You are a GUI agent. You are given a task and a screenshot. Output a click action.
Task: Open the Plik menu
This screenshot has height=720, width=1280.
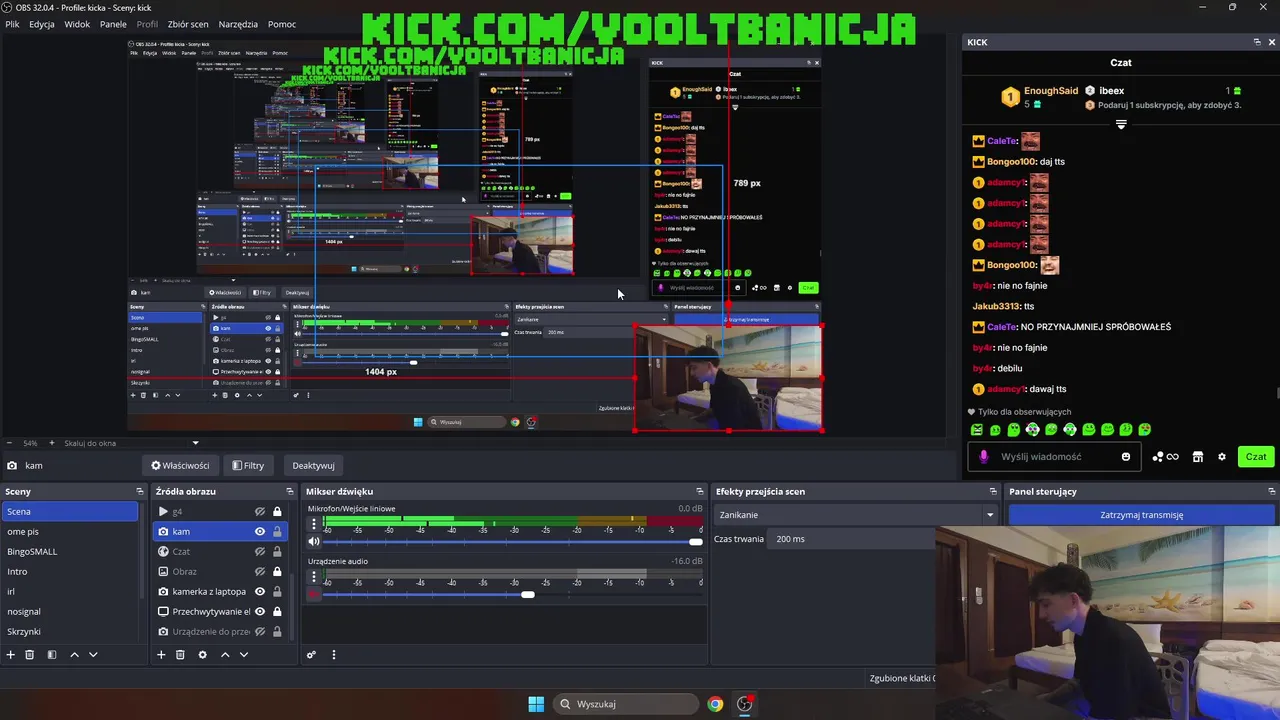tap(12, 24)
